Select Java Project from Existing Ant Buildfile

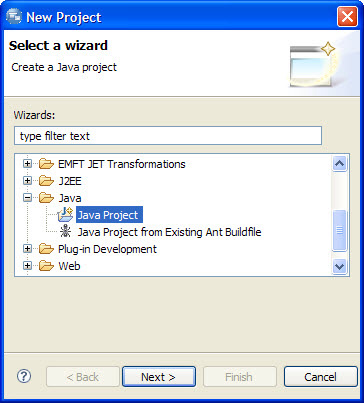tap(169, 232)
